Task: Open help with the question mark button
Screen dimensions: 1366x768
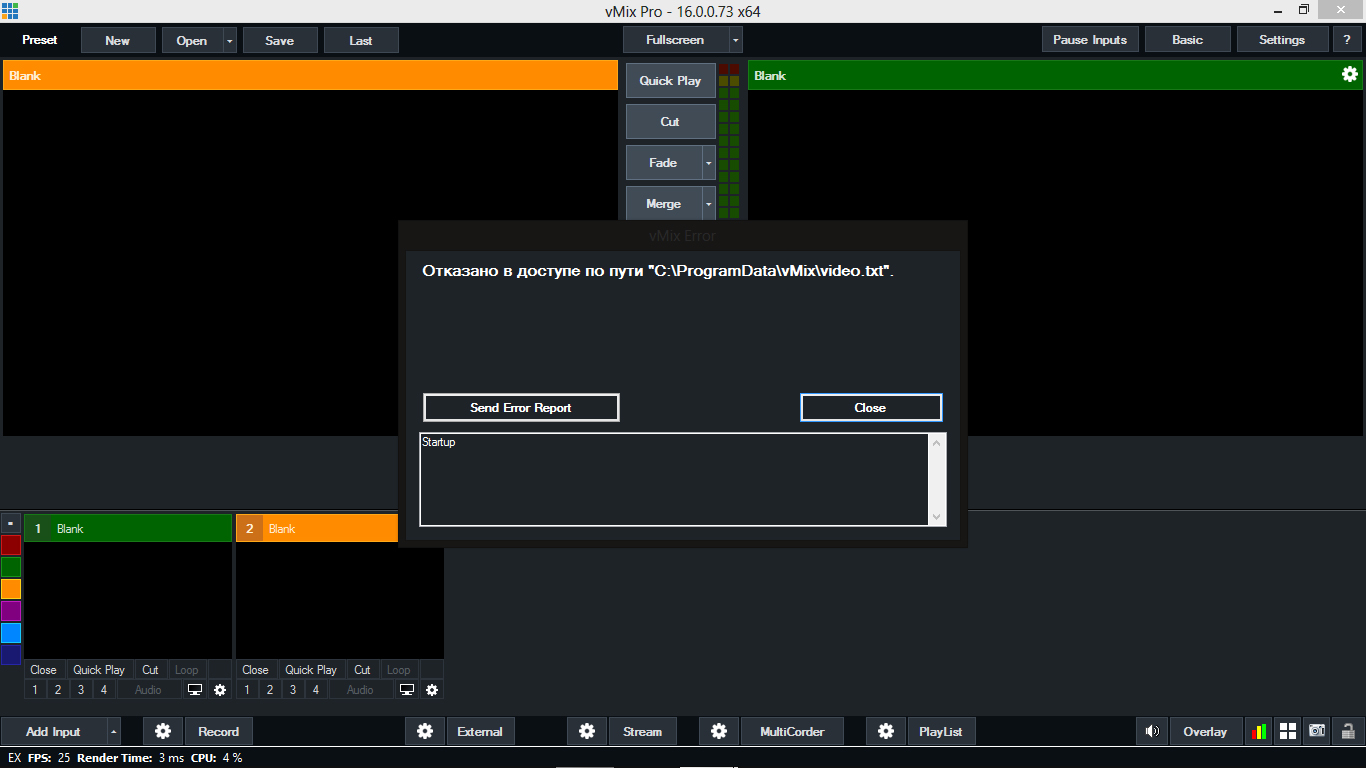Action: 1348,40
